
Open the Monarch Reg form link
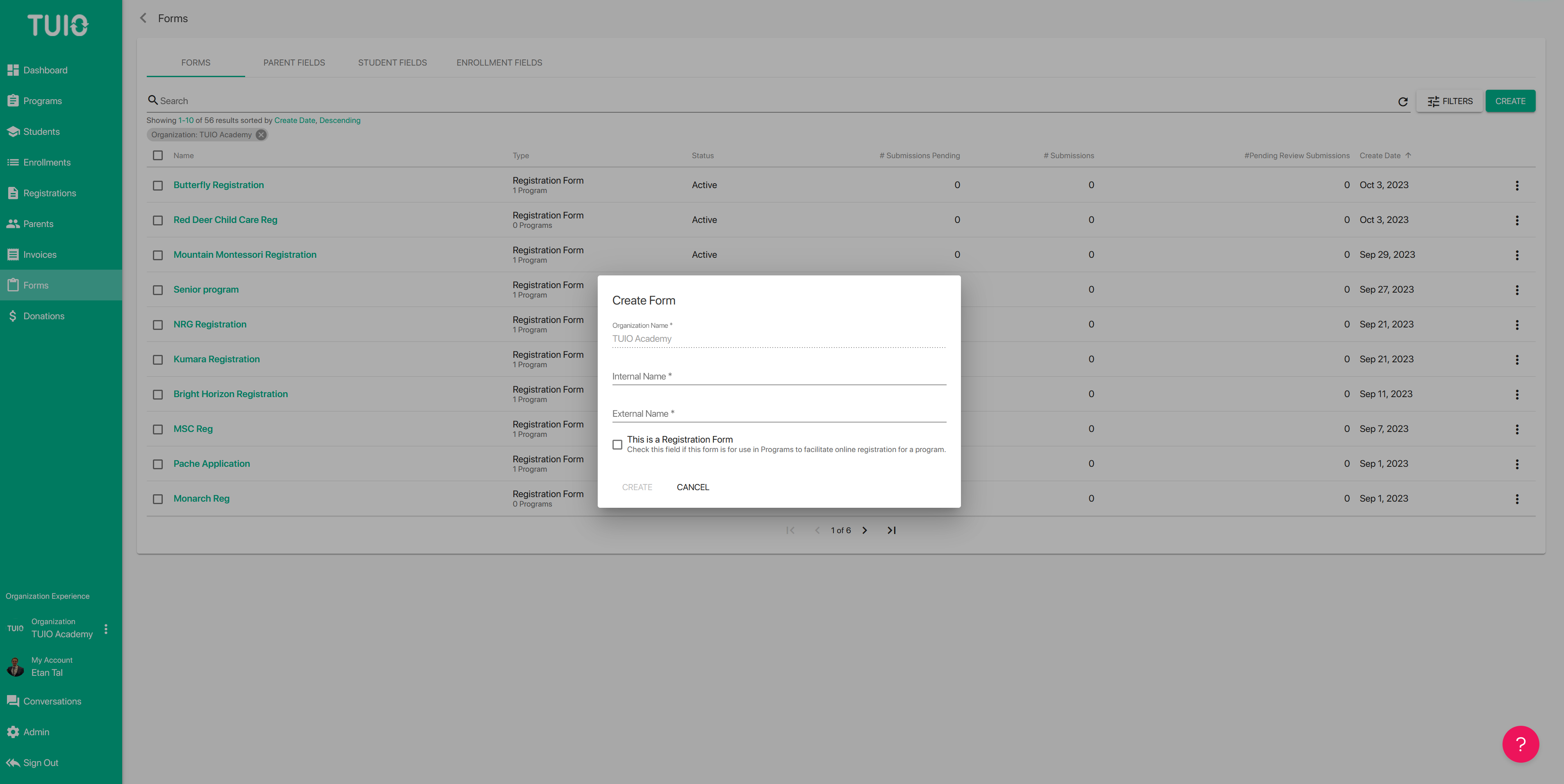click(202, 499)
